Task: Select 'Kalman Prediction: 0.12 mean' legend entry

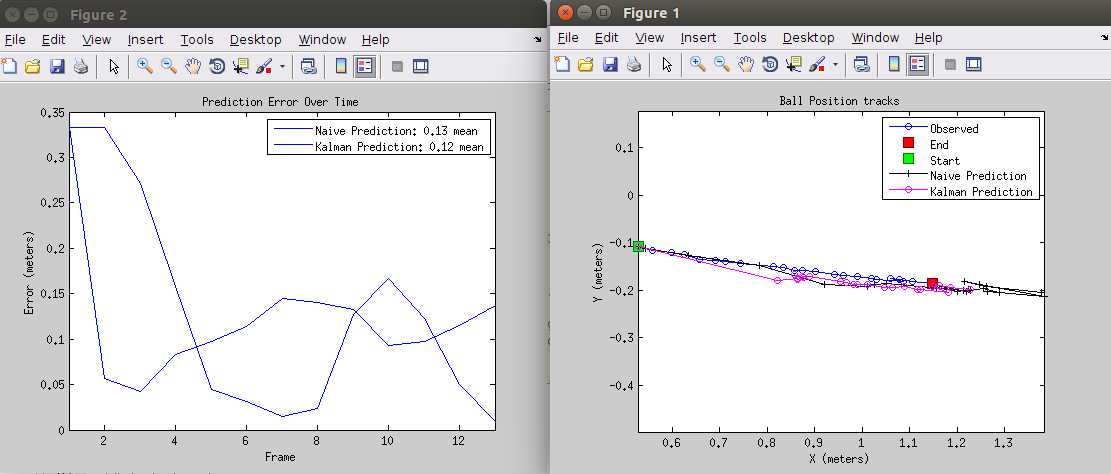Action: [378, 147]
